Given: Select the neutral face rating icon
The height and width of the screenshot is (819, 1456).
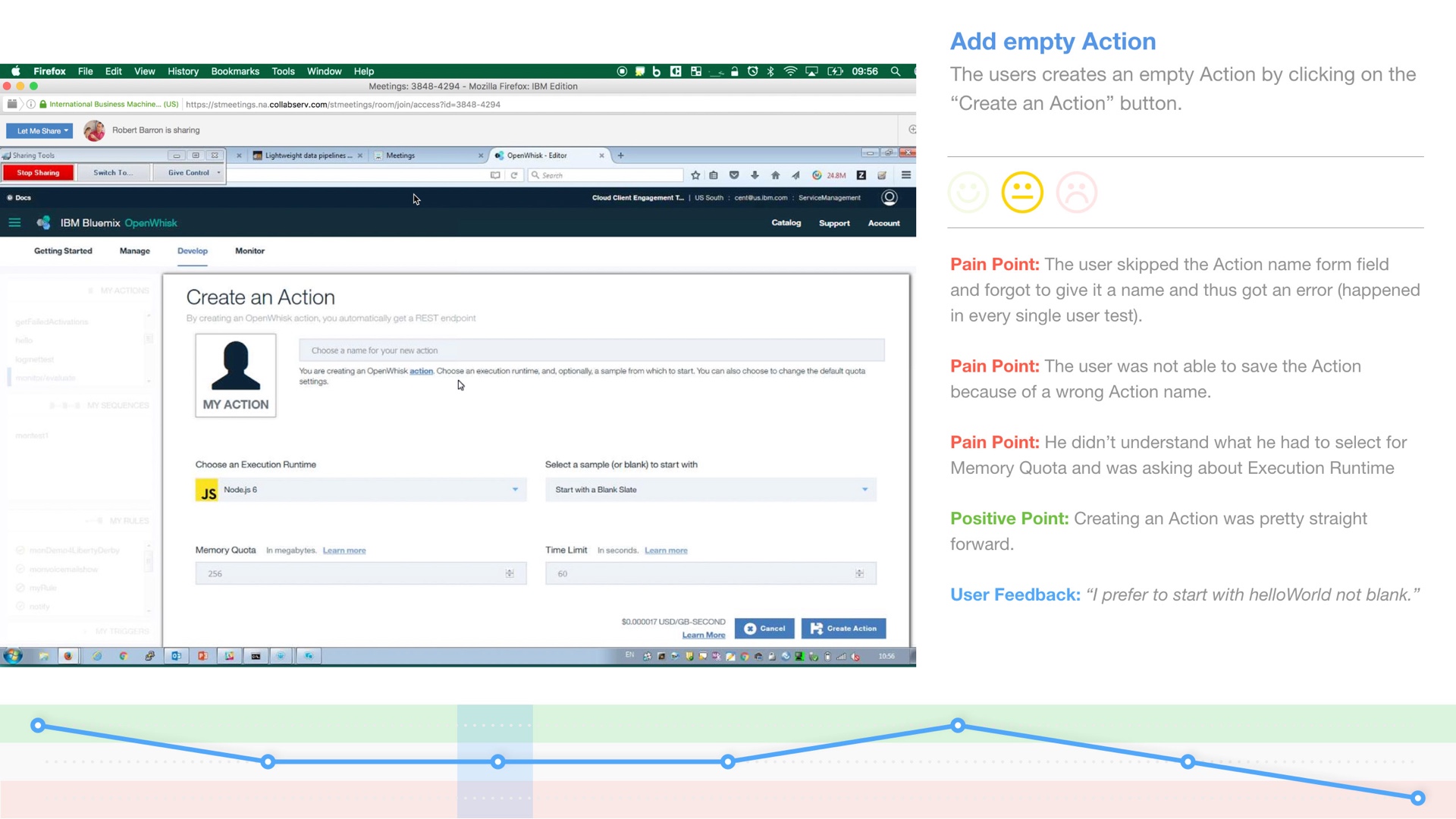Looking at the screenshot, I should pos(1022,193).
